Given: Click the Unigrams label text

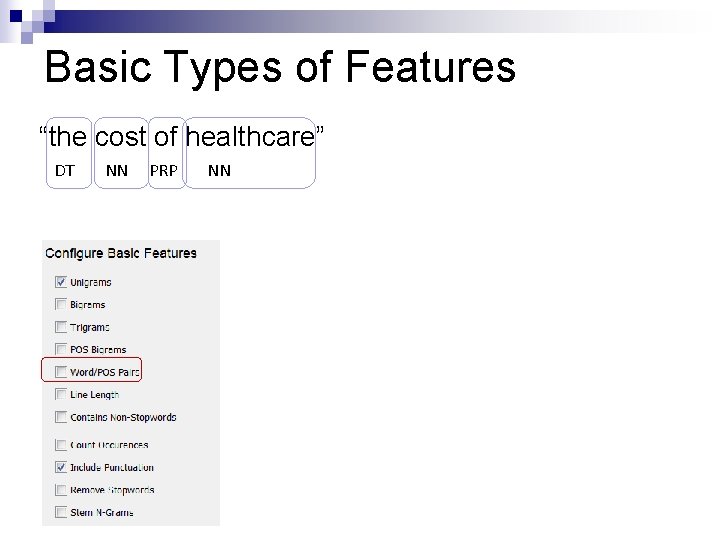Looking at the screenshot, I should (90, 282).
